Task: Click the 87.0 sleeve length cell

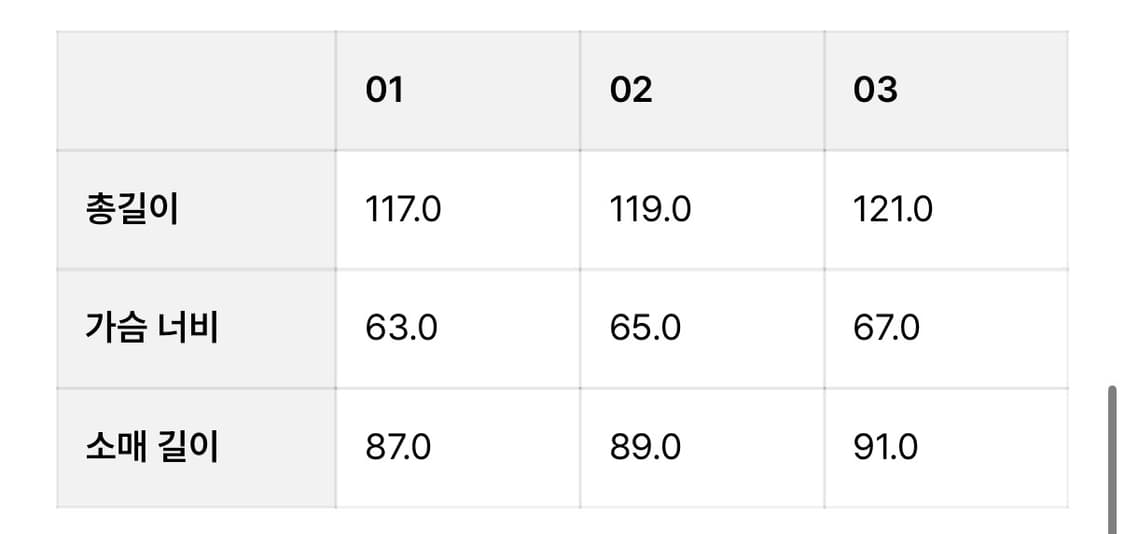Action: pos(398,446)
